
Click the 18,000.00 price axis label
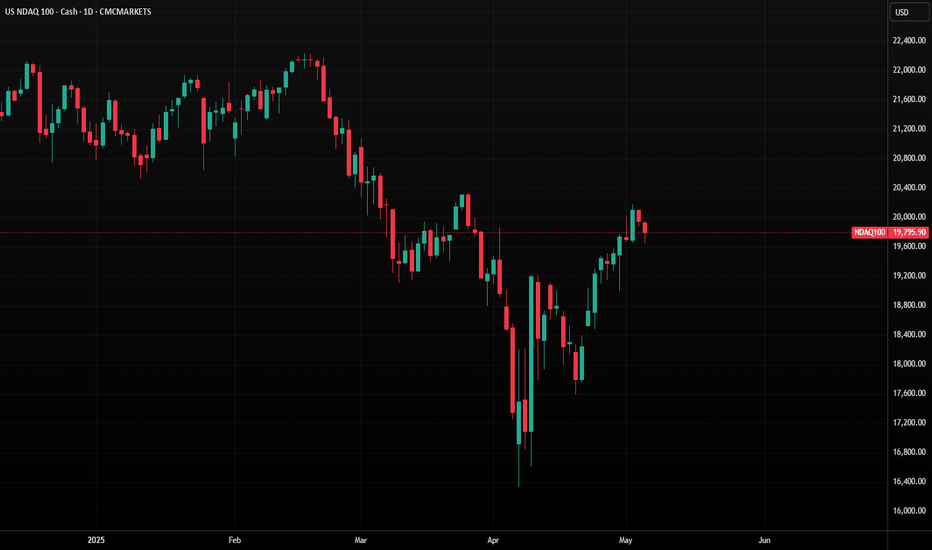click(909, 364)
